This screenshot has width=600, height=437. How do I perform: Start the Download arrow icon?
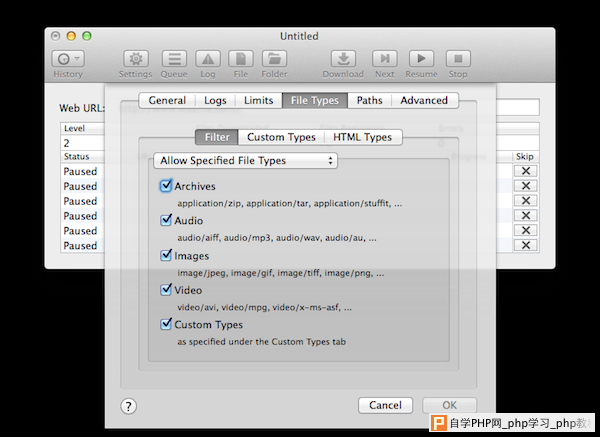(x=343, y=59)
